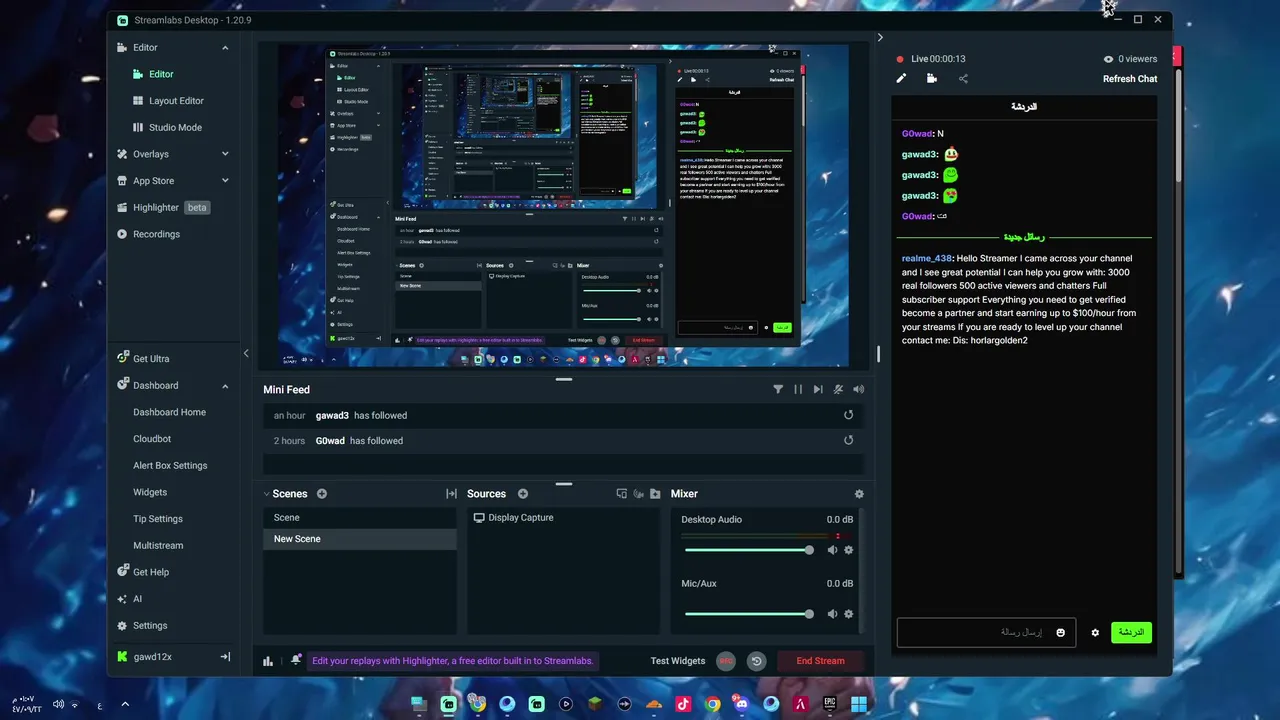This screenshot has width=1280, height=720.
Task: Open the chat emoji picker
Action: pyautogui.click(x=1061, y=632)
